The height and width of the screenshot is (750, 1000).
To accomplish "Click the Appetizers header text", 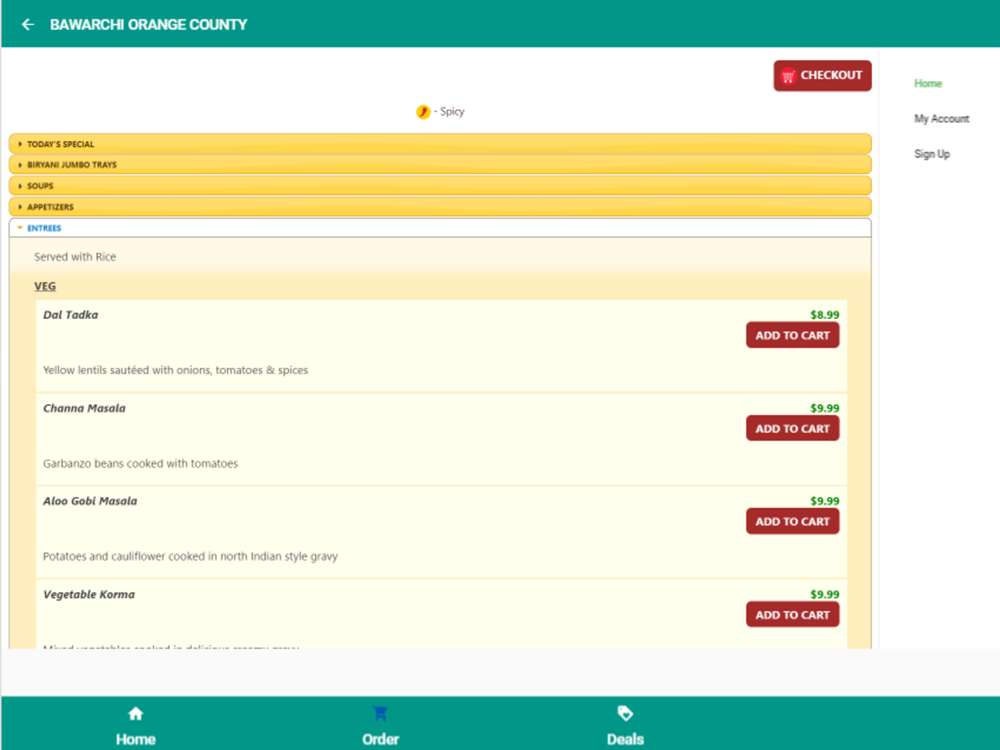I will tap(50, 207).
